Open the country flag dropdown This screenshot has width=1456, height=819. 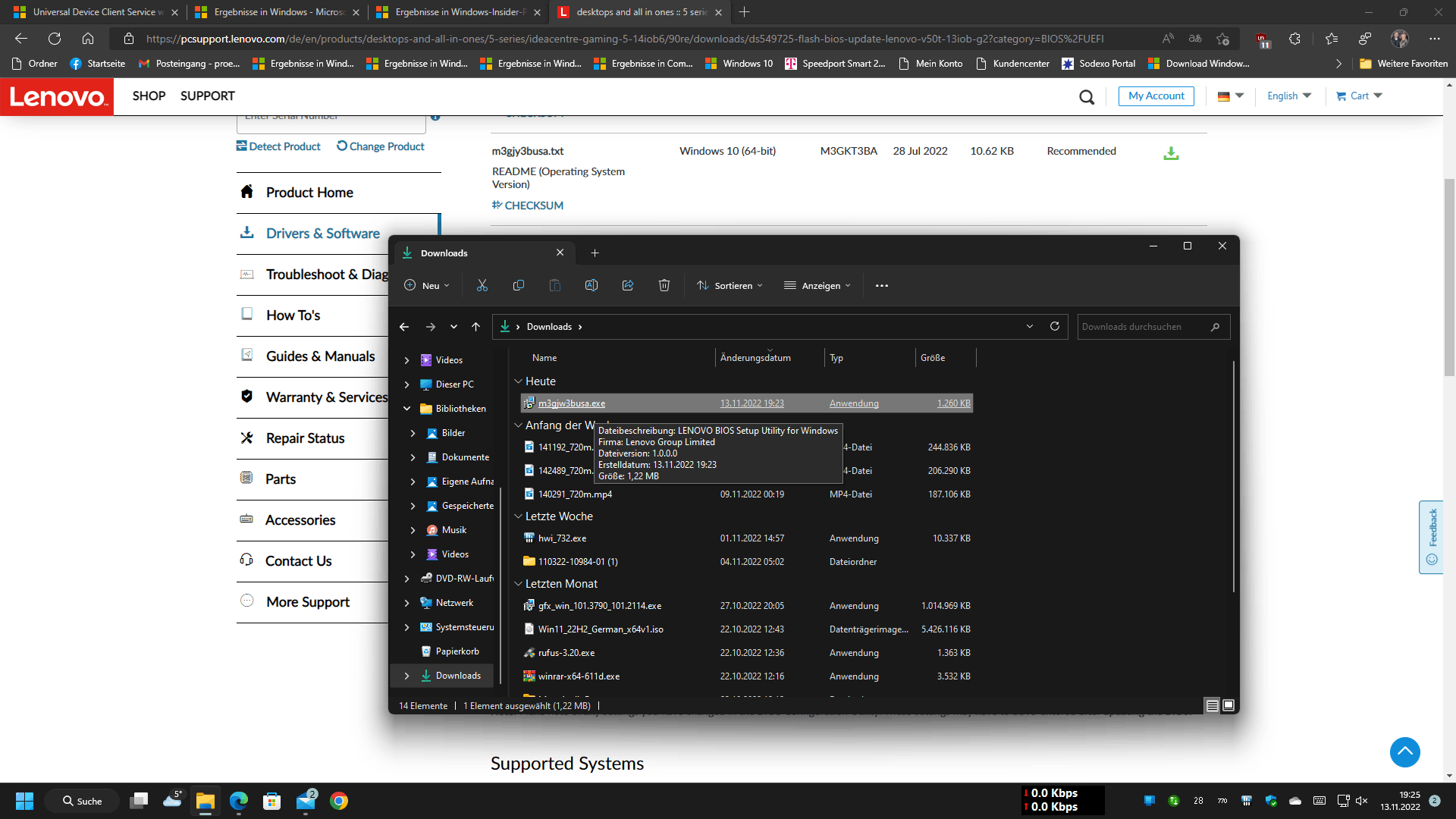[x=1230, y=96]
